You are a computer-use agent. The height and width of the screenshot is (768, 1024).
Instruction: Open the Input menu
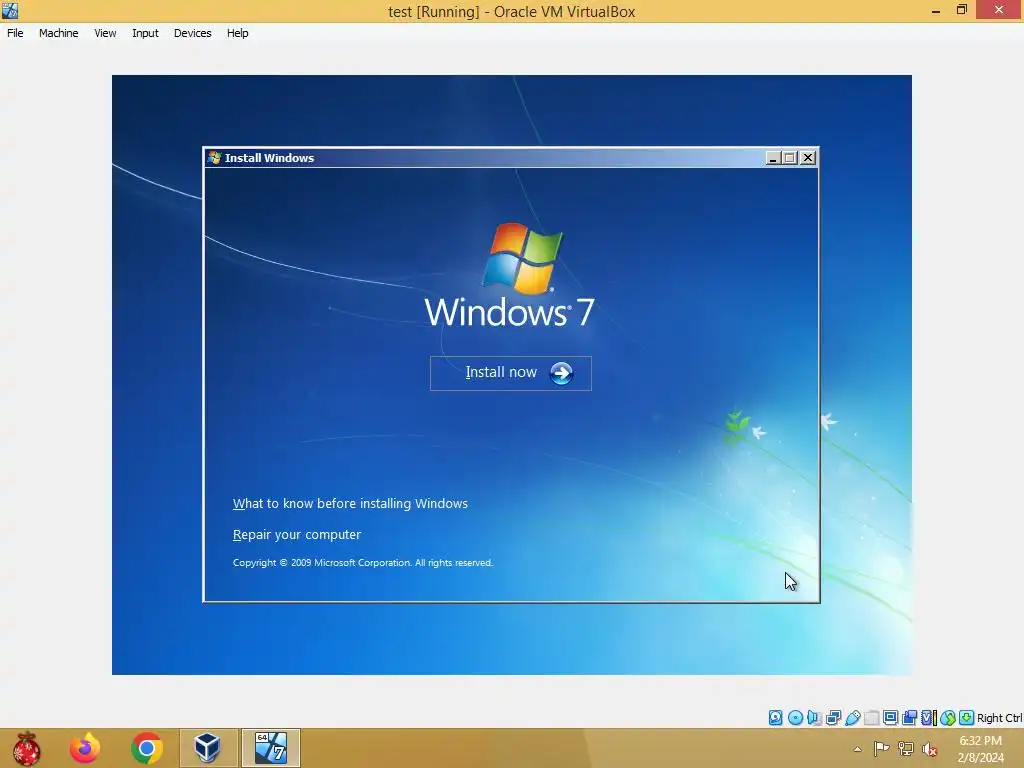tap(145, 33)
